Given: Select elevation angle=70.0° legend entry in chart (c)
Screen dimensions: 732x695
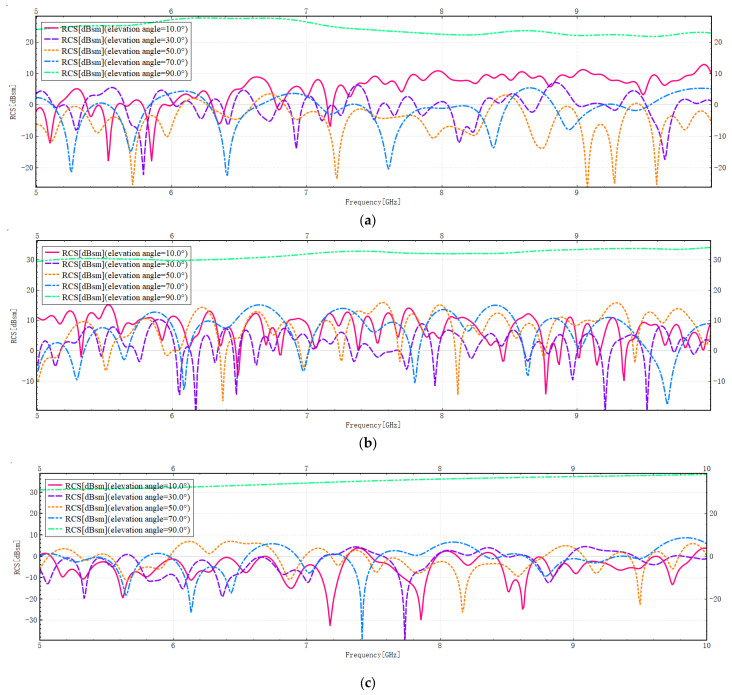Looking at the screenshot, I should point(119,519).
